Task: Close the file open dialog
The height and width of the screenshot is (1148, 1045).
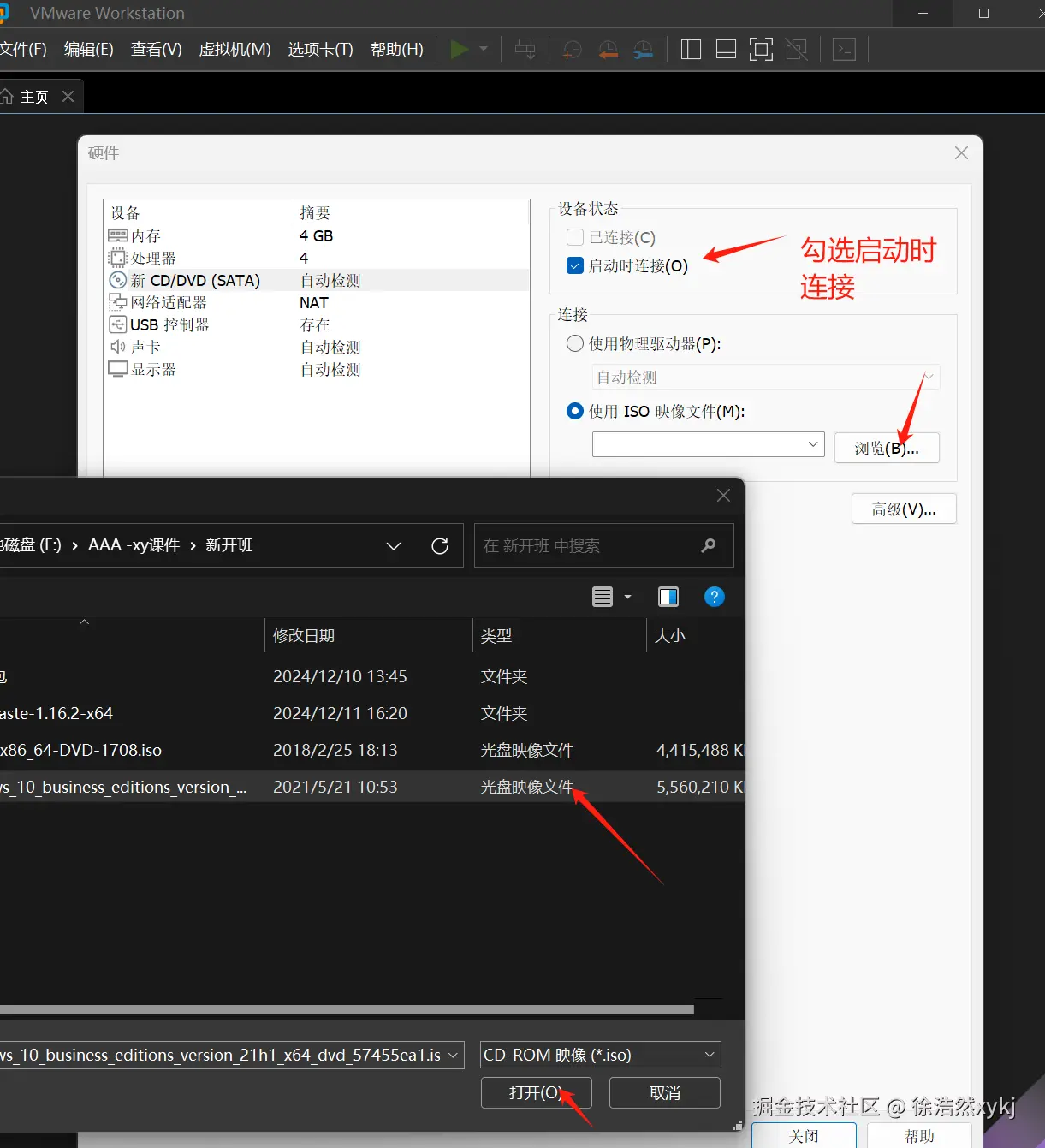Action: (723, 496)
